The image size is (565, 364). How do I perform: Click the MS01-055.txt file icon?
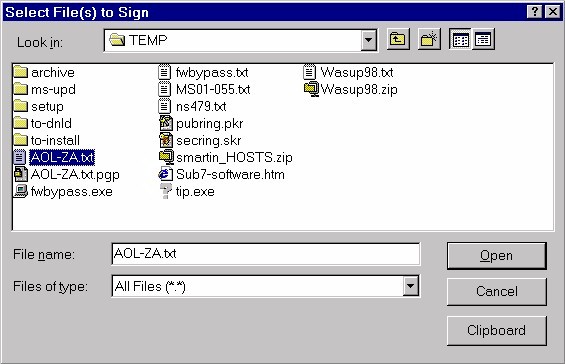165,89
